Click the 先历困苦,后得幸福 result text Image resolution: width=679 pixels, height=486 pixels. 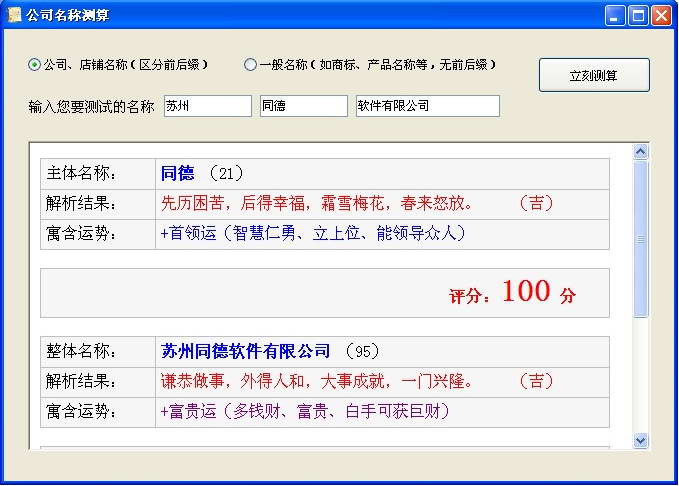click(x=233, y=203)
